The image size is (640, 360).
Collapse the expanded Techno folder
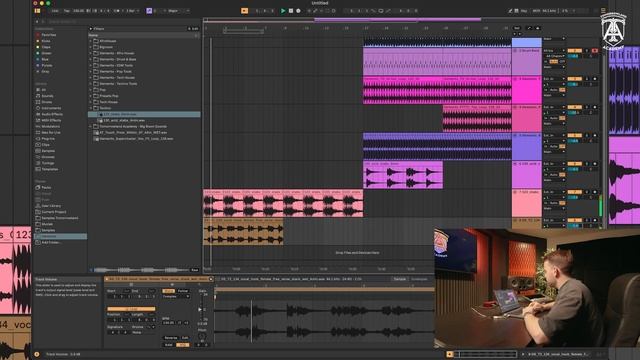(91, 108)
